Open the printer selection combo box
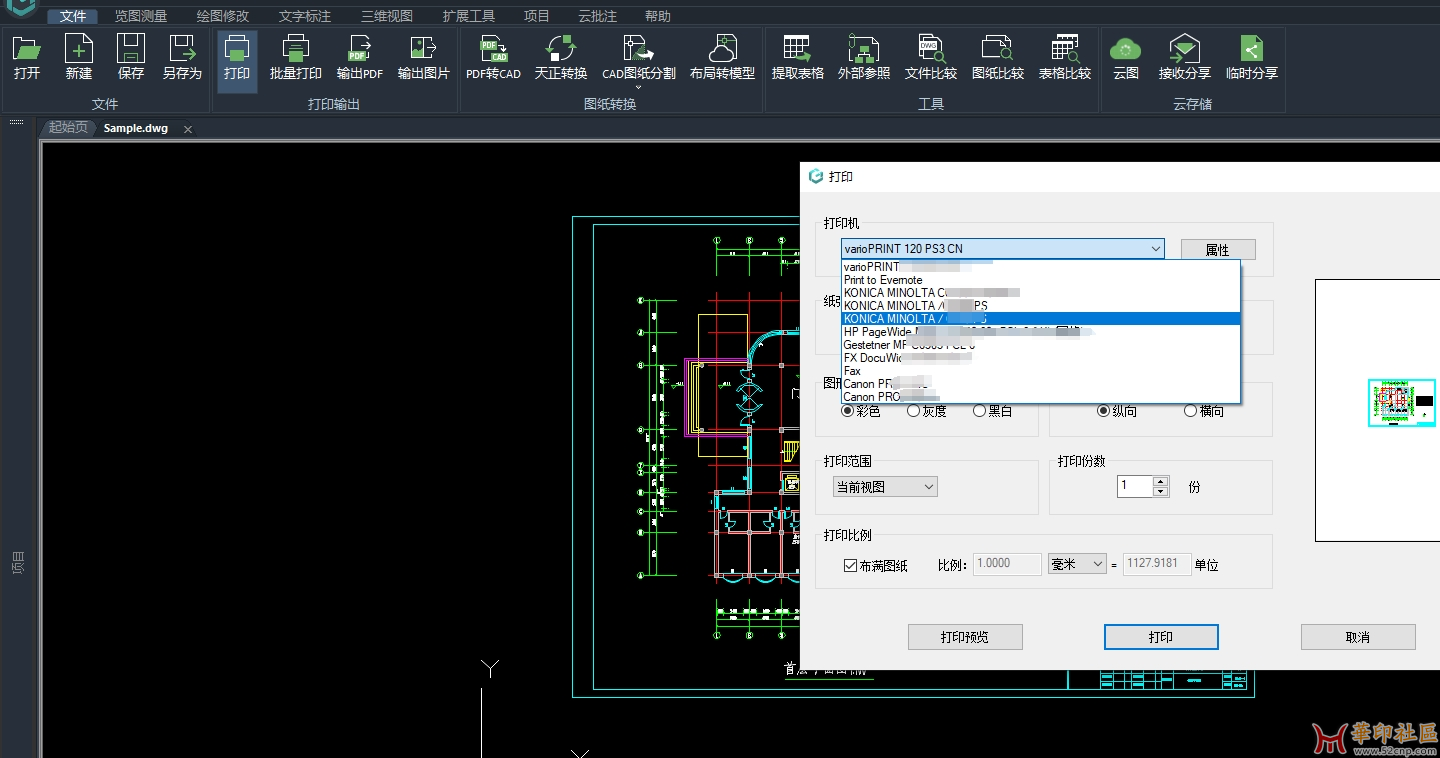The height and width of the screenshot is (758, 1440). pyautogui.click(x=1003, y=249)
